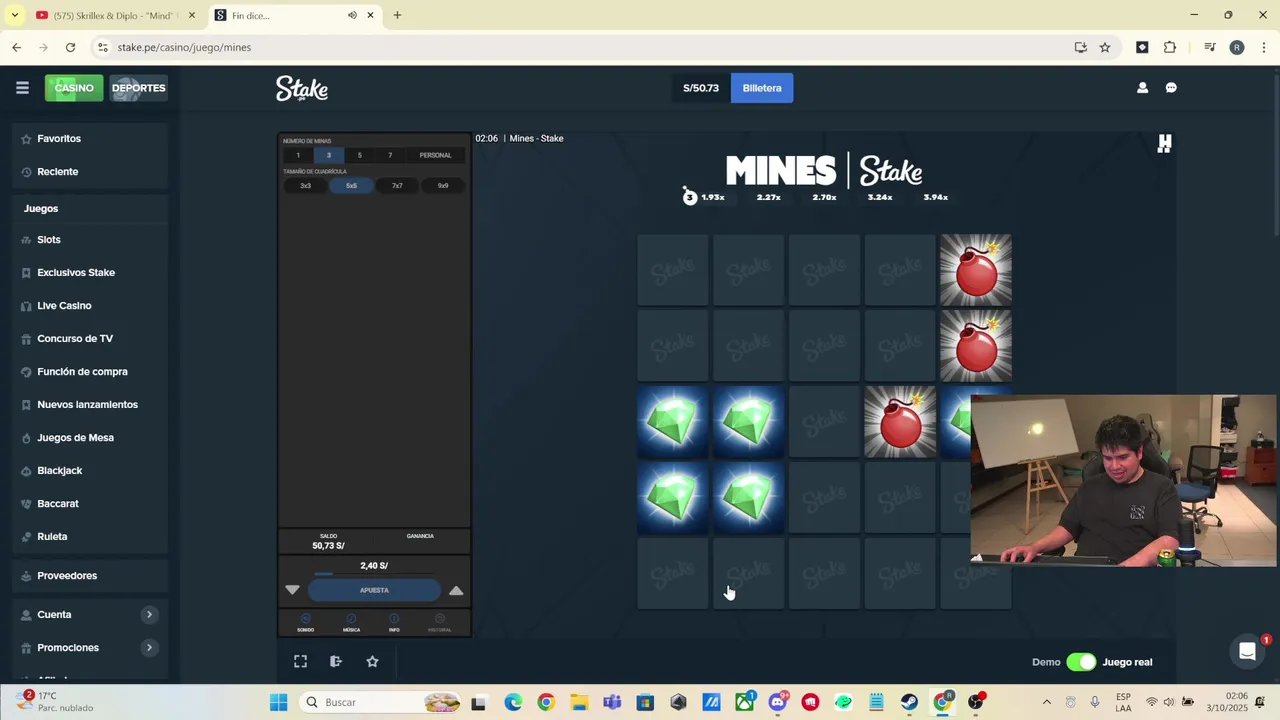
Task: Open live support chat widget
Action: [x=1247, y=652]
